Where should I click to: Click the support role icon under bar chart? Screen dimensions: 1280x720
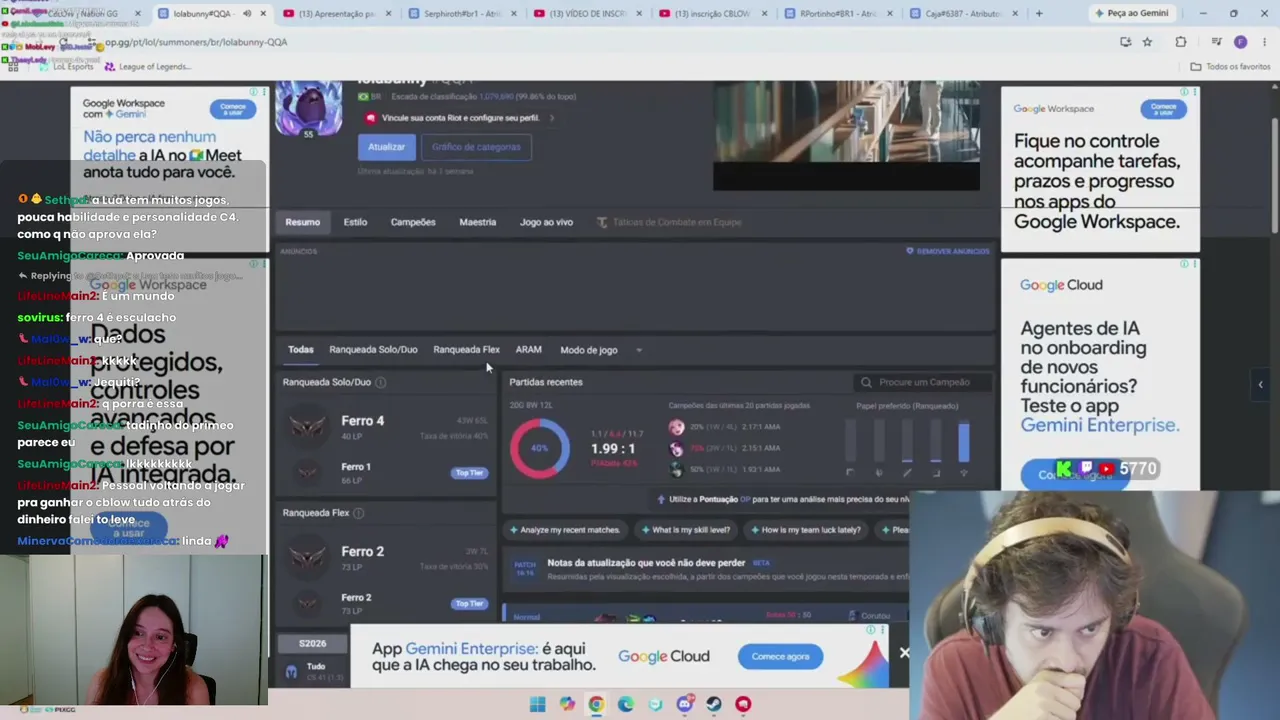[x=964, y=473]
